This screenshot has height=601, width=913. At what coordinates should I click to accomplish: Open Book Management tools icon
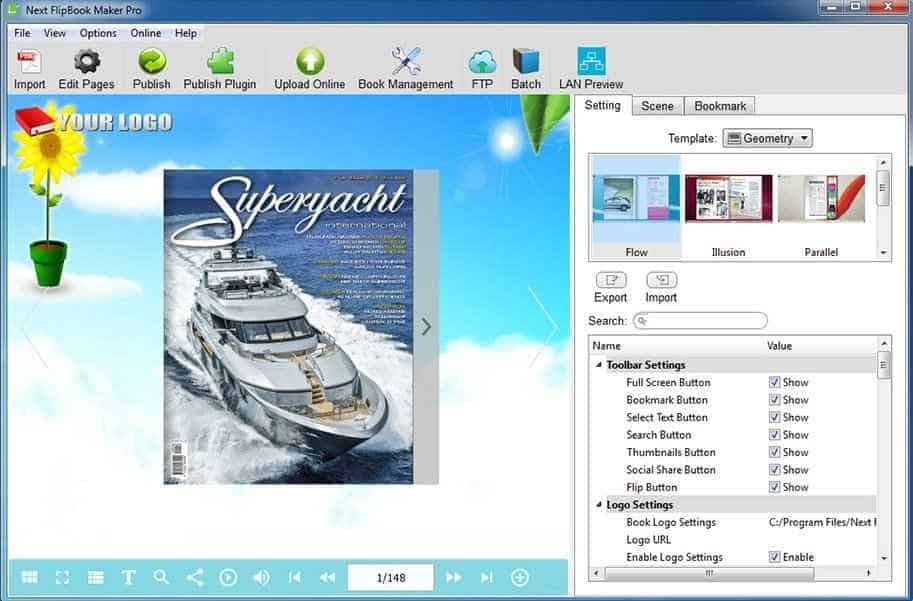pos(406,61)
